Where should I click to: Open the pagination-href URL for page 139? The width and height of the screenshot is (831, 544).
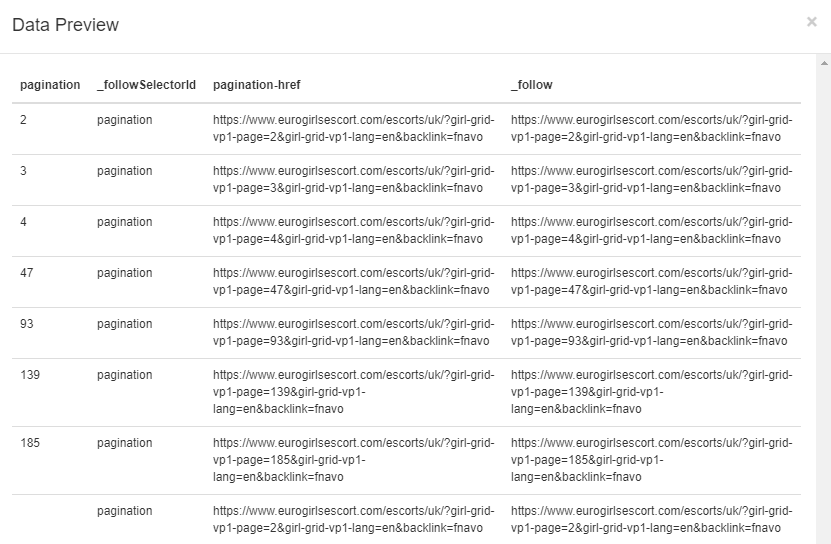tap(353, 391)
